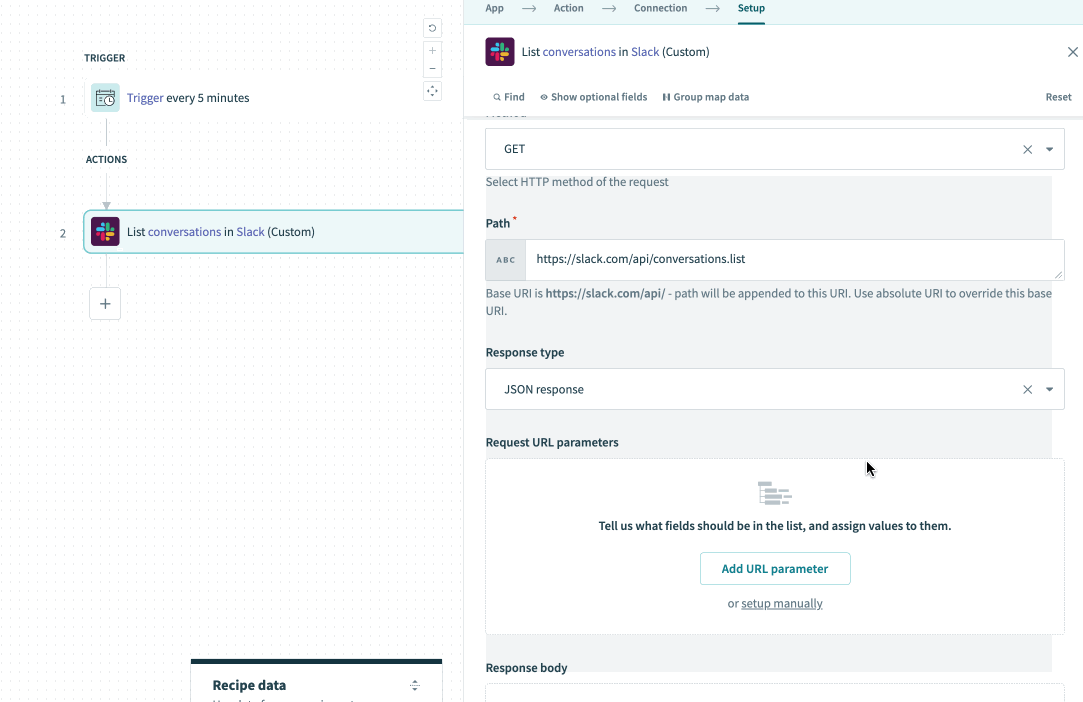Select the App tab in the breadcrumb
This screenshot has width=1083, height=702.
(x=494, y=7)
